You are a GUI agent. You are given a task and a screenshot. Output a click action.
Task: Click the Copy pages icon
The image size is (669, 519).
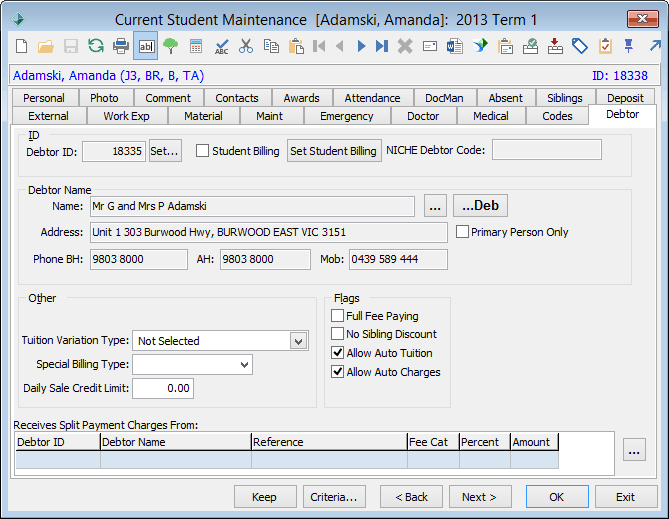[271, 46]
